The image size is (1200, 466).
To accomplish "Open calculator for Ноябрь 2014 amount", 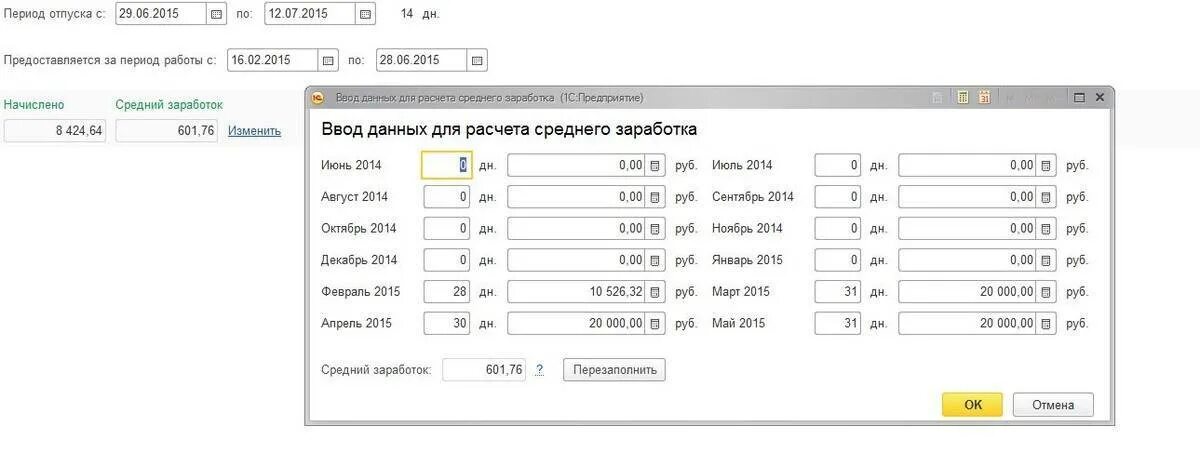I will pyautogui.click(x=1046, y=229).
